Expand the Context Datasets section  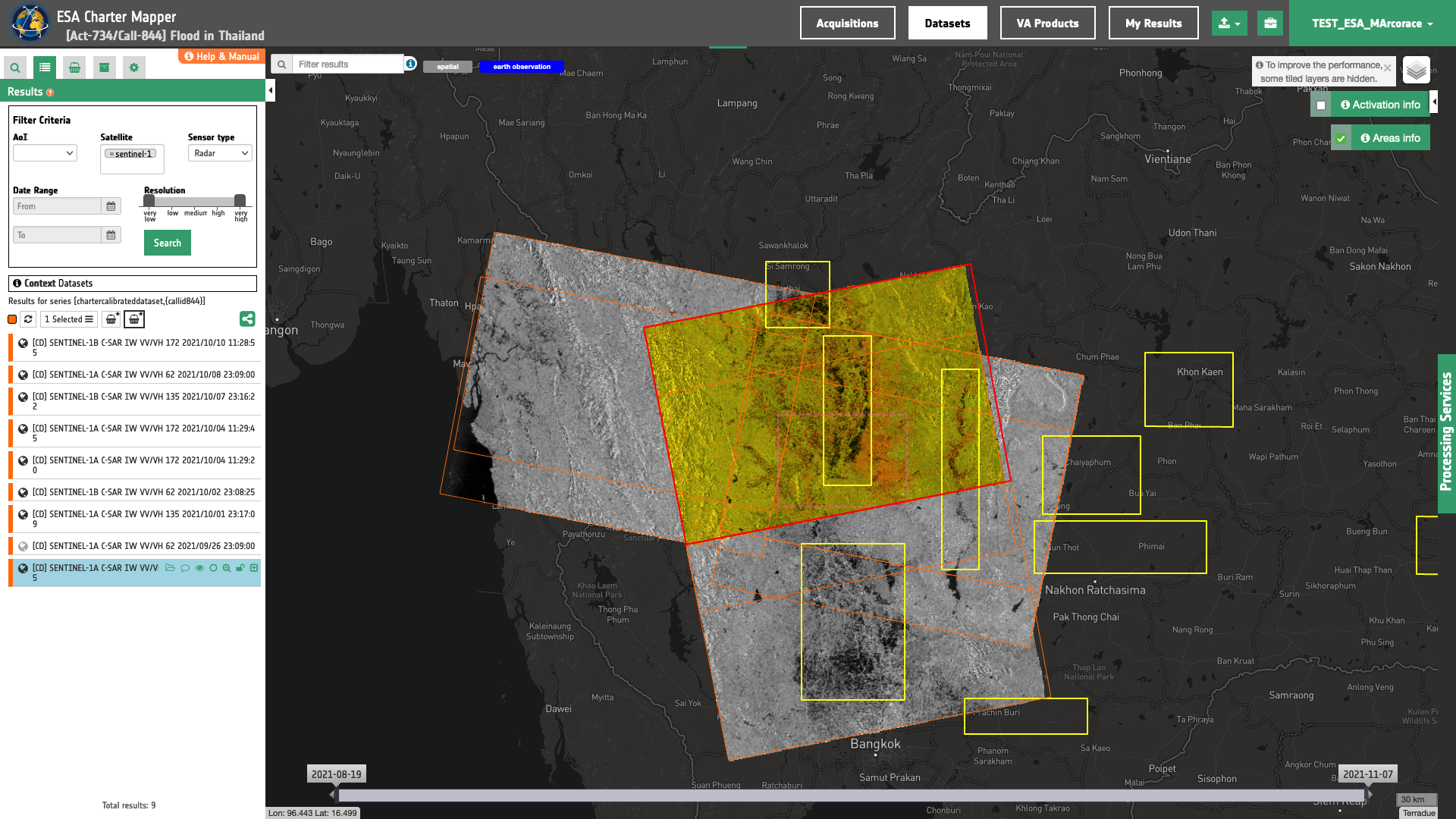click(x=133, y=284)
